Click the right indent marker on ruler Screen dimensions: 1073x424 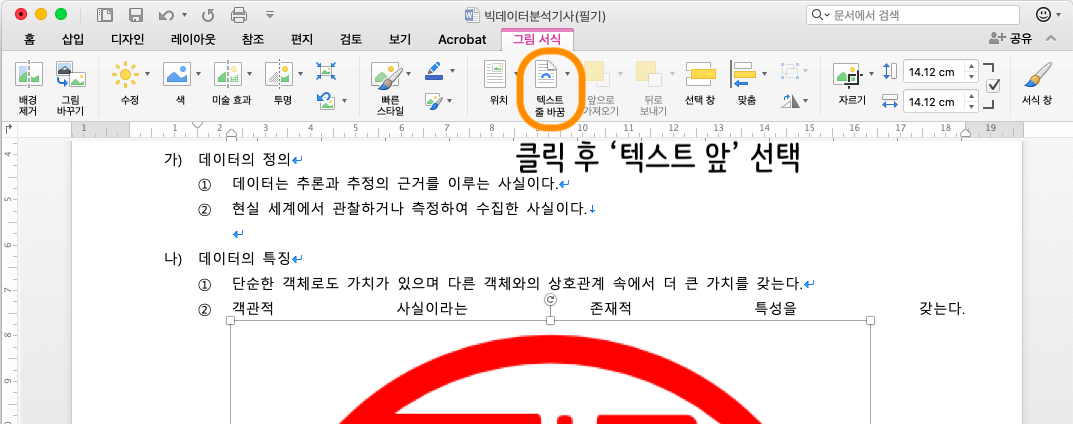point(966,132)
